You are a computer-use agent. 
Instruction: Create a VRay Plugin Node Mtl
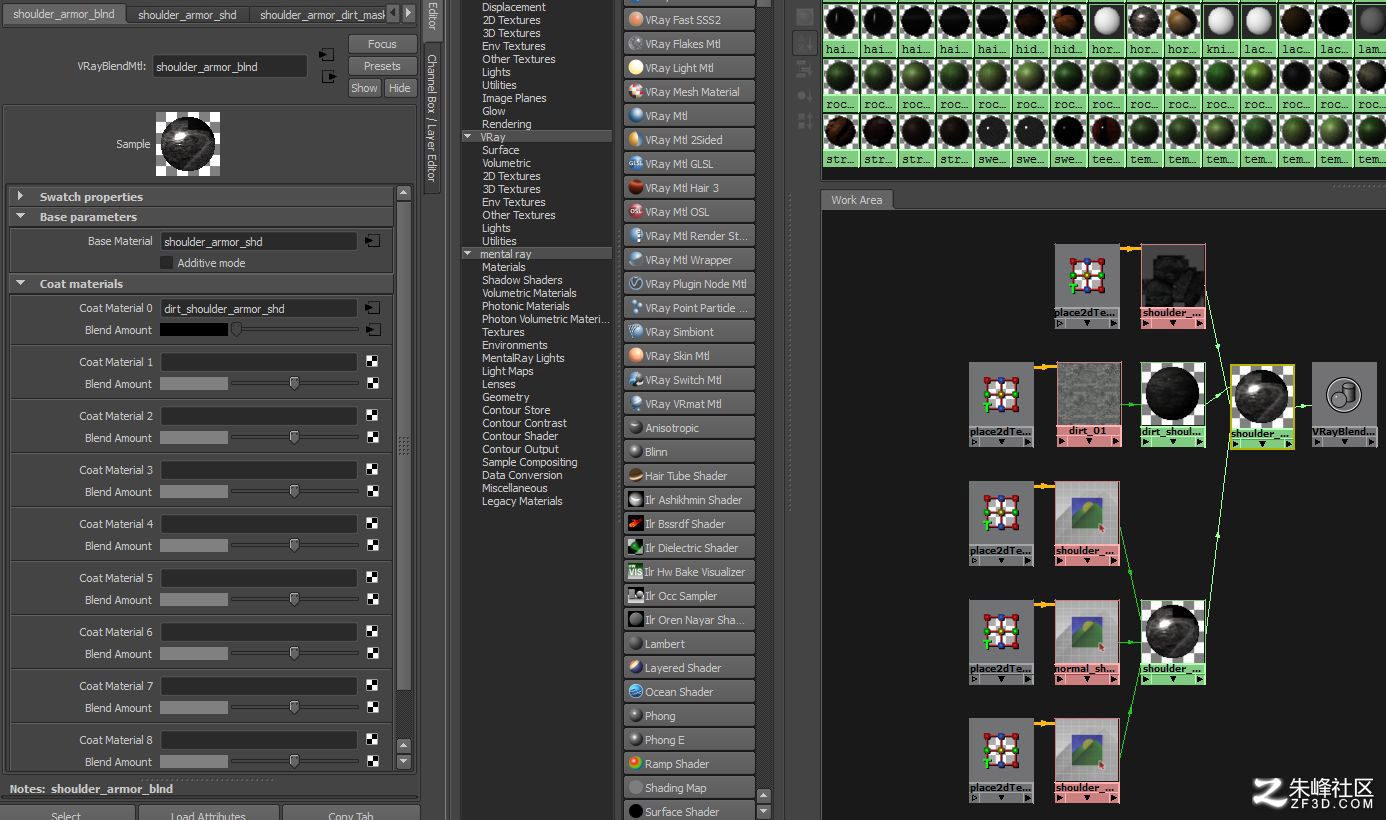click(x=689, y=284)
